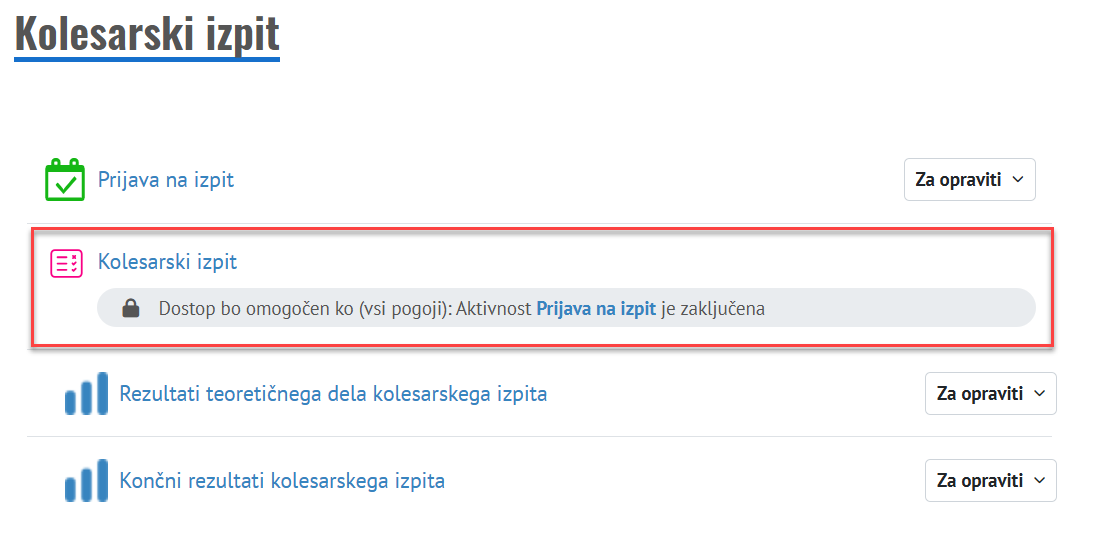Click the chevron arrow in Rezultati teoretičnega dela's status button
1097x535 pixels.
click(x=1039, y=394)
